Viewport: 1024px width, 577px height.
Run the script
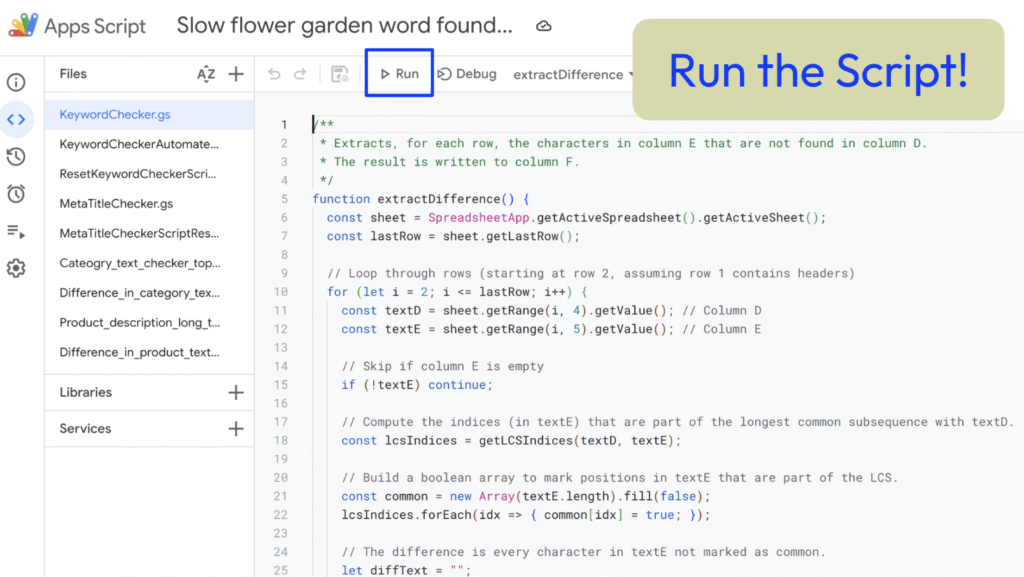(399, 74)
